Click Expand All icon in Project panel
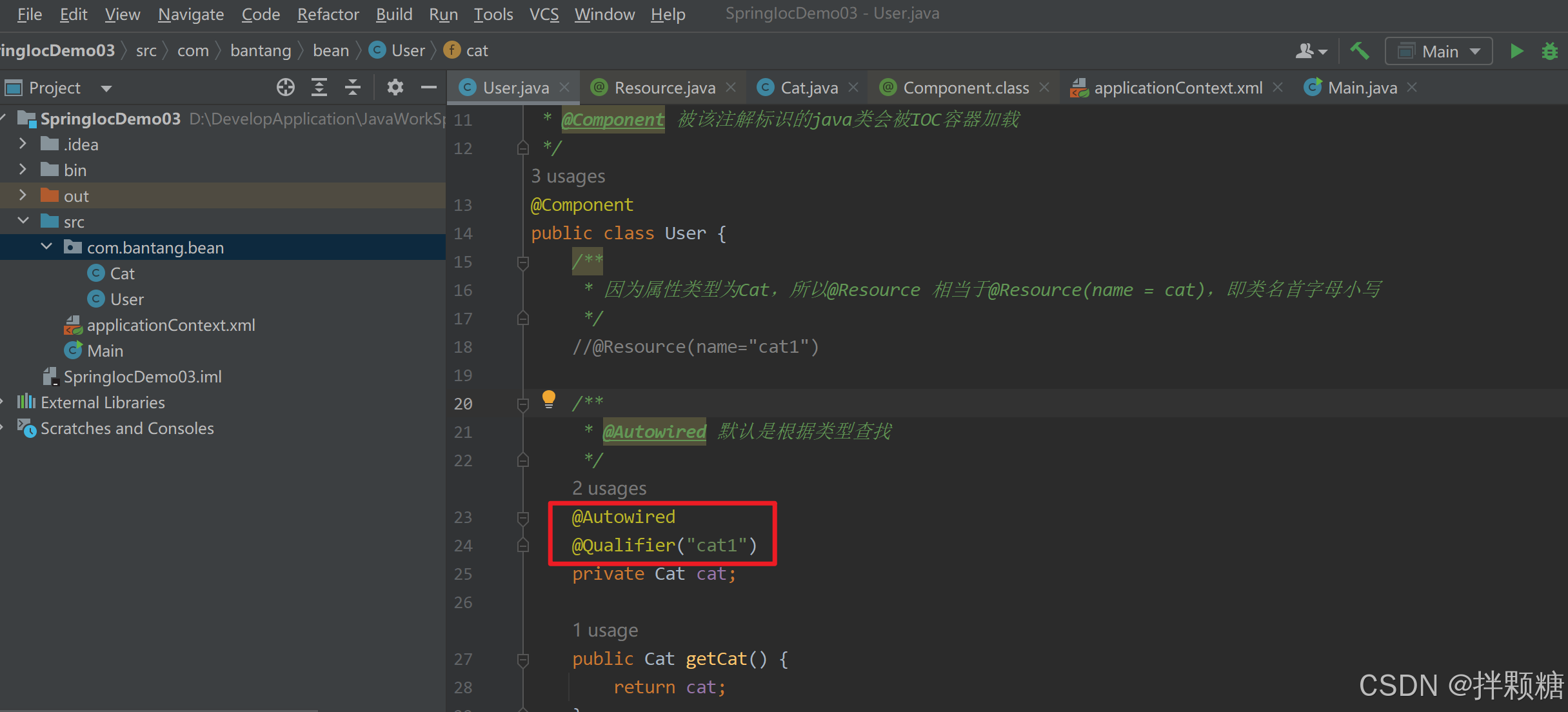The width and height of the screenshot is (1568, 712). pos(319,87)
